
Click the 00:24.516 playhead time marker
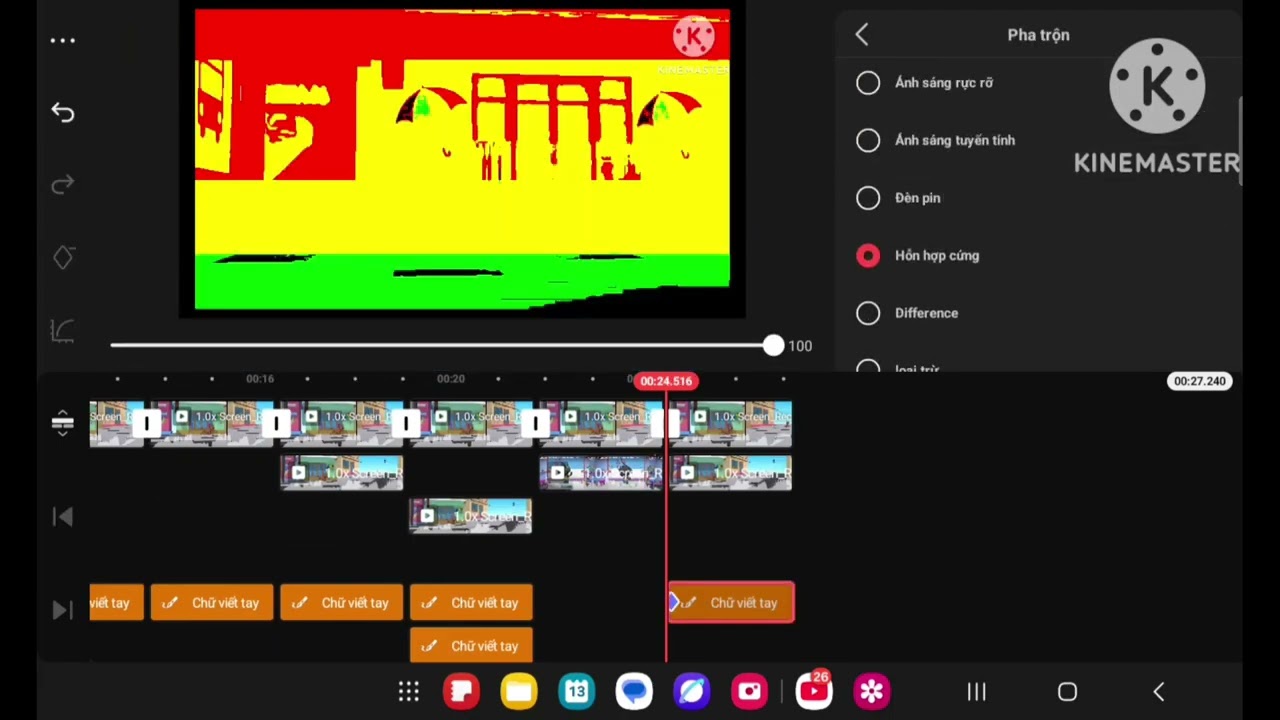click(x=666, y=381)
